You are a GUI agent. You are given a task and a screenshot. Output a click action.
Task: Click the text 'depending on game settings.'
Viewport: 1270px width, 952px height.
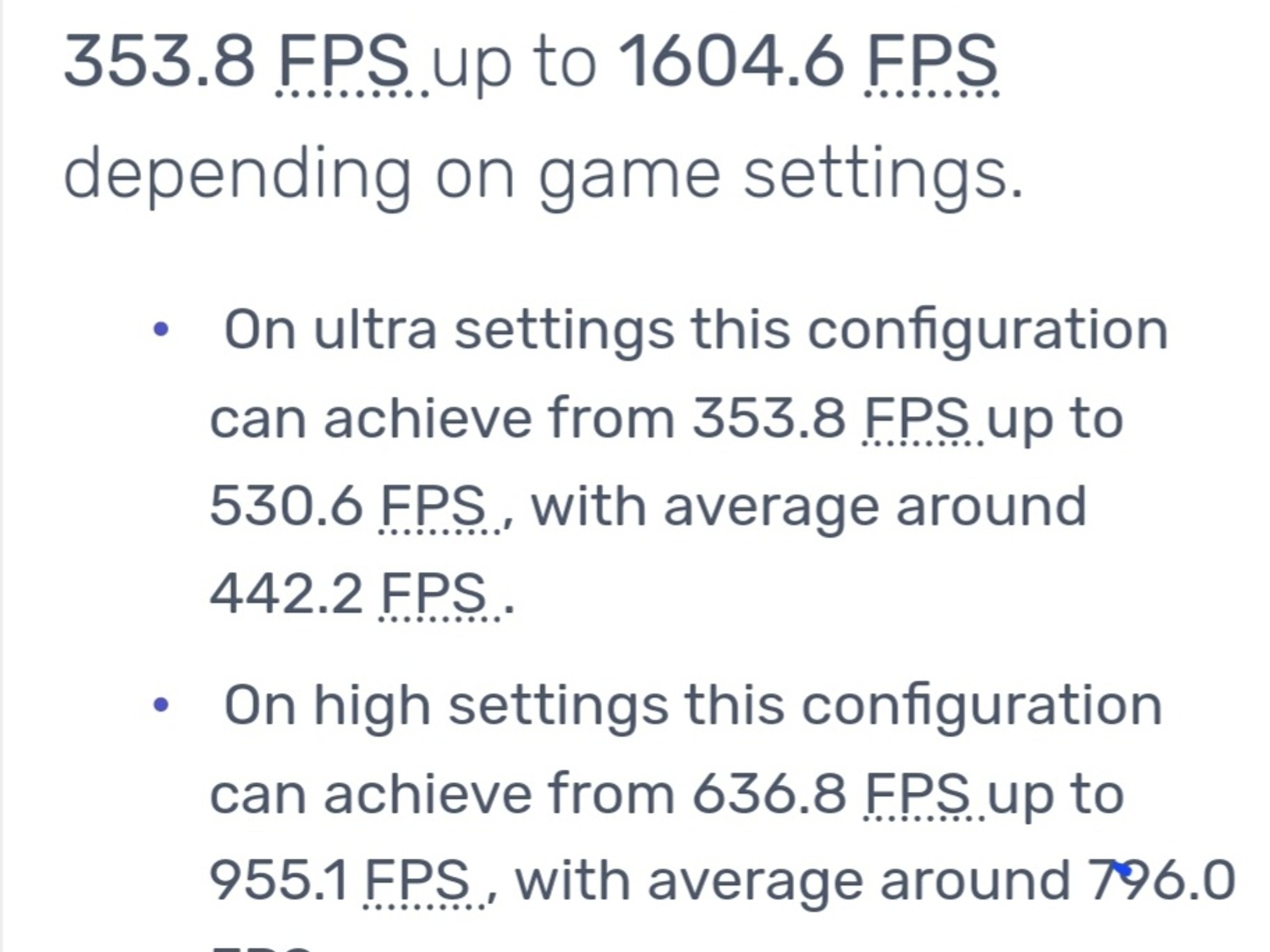pos(543,176)
